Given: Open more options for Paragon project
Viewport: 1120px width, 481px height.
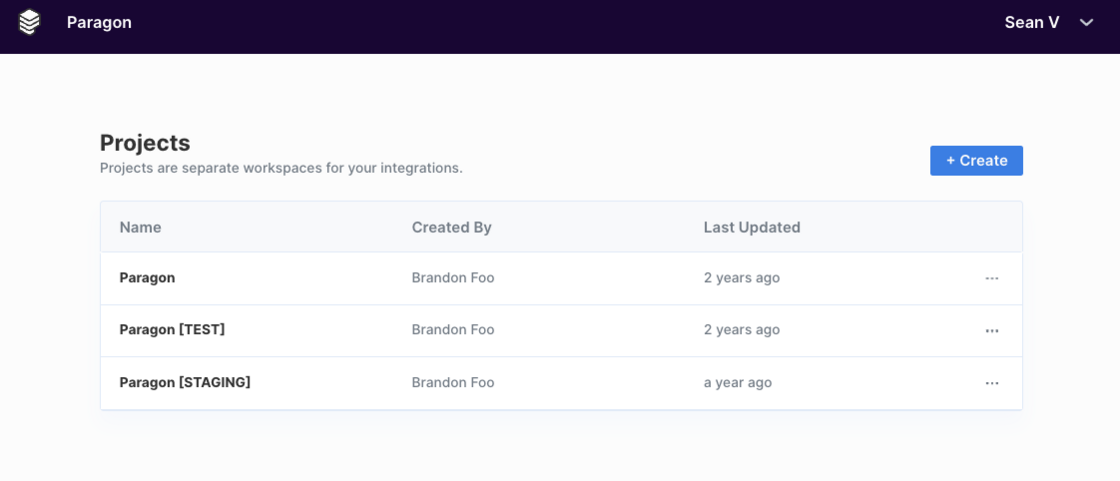Looking at the screenshot, I should (992, 278).
